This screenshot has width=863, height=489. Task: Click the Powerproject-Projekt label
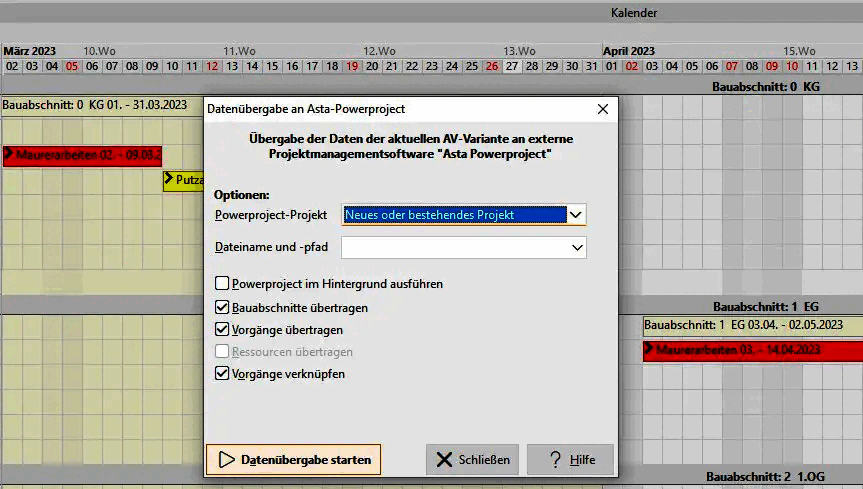click(271, 215)
